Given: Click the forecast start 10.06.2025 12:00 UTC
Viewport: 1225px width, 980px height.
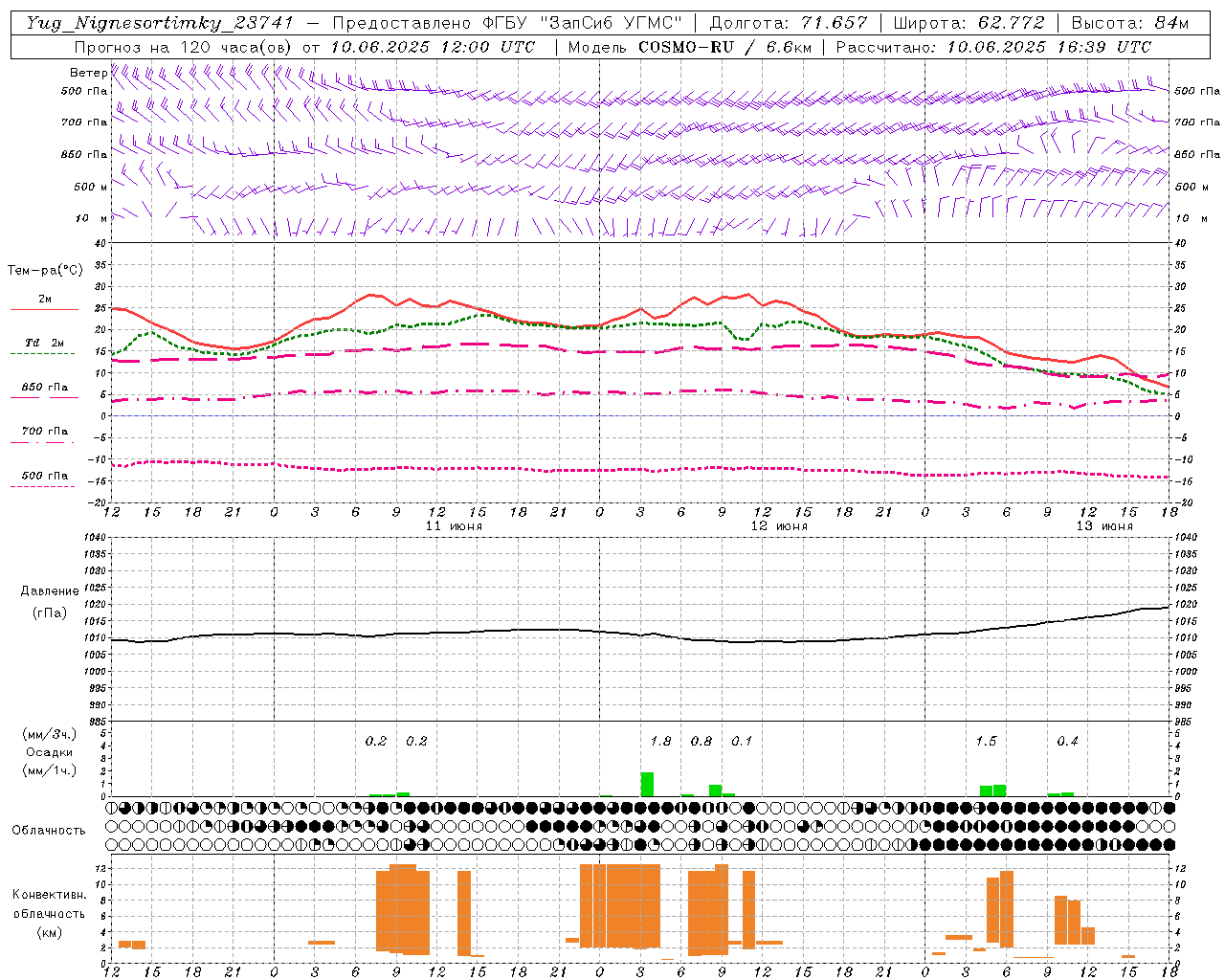Looking at the screenshot, I should pyautogui.click(x=433, y=47).
